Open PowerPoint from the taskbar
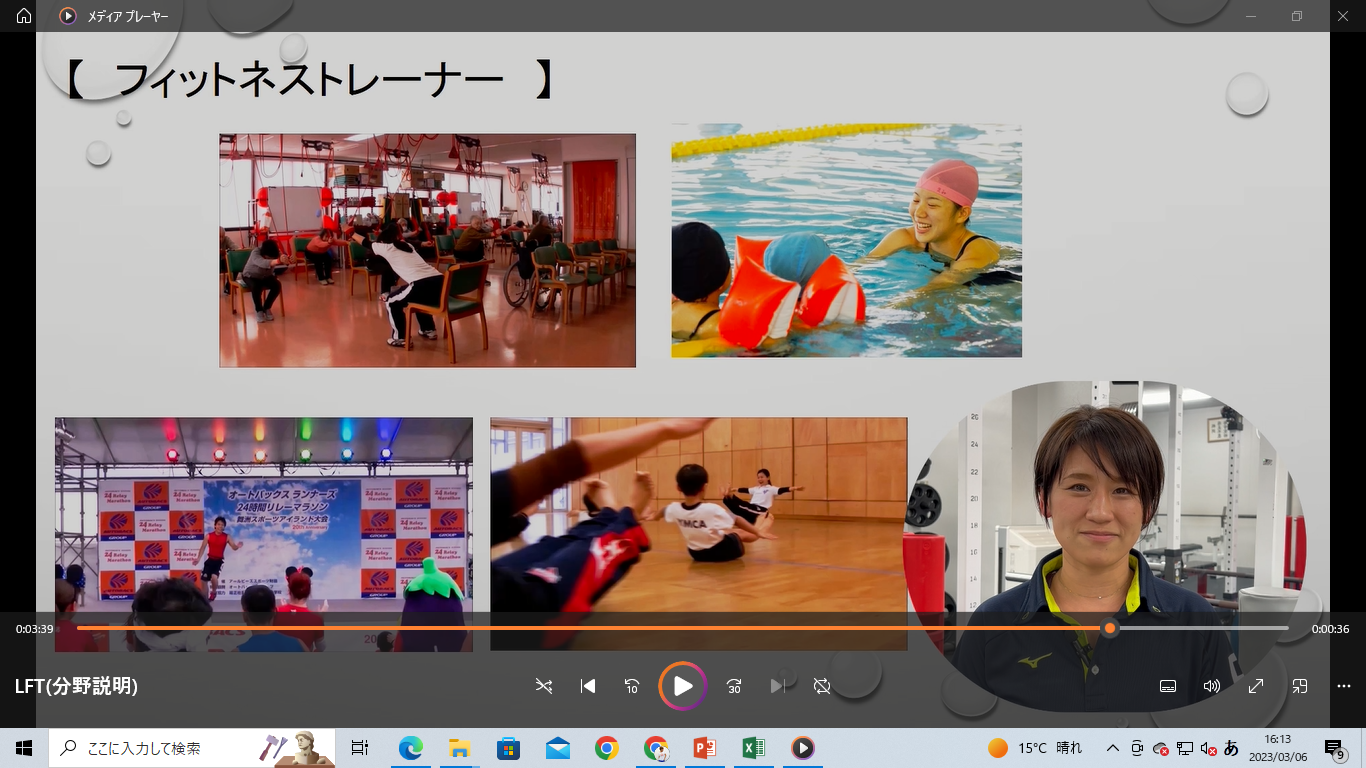1366x768 pixels. point(705,748)
